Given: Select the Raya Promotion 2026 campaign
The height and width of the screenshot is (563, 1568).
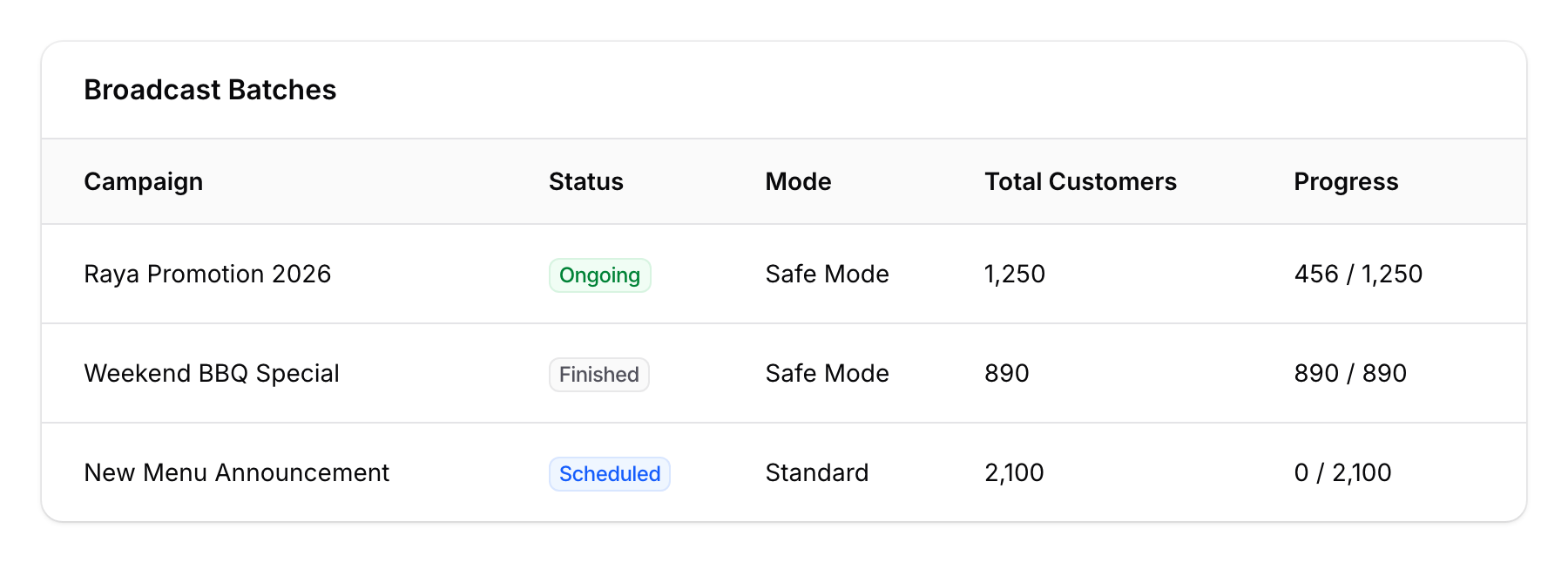Looking at the screenshot, I should point(207,275).
